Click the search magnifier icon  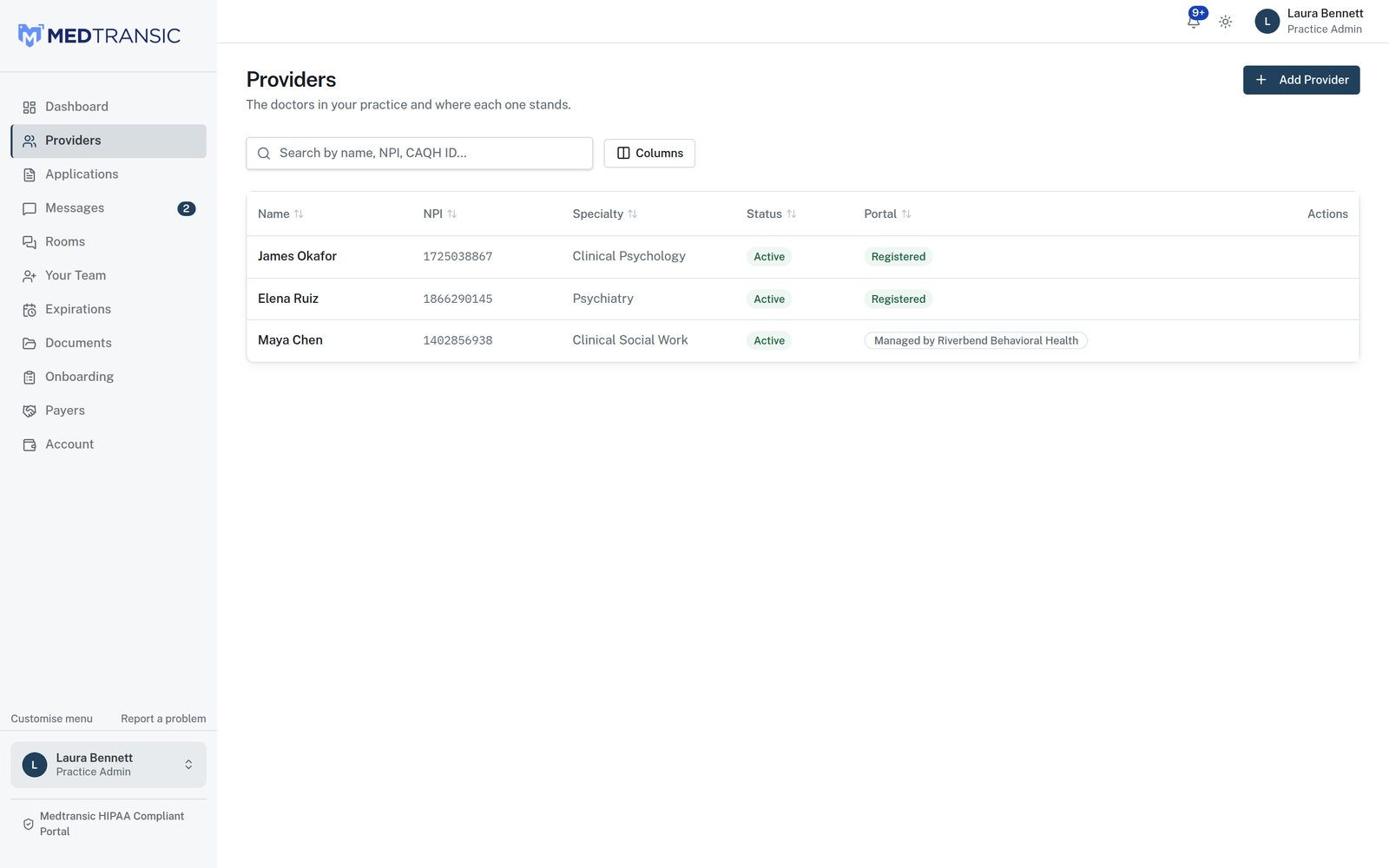pyautogui.click(x=264, y=154)
